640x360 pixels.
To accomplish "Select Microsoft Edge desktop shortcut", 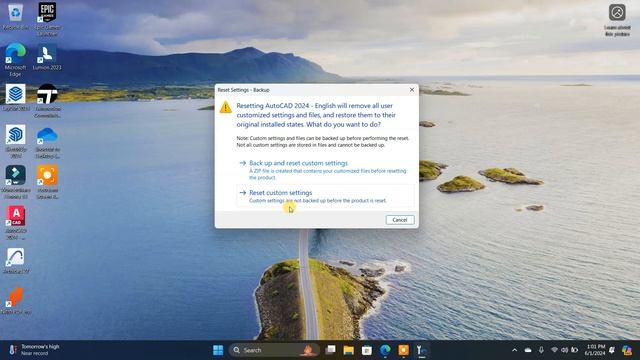I will point(16,60).
